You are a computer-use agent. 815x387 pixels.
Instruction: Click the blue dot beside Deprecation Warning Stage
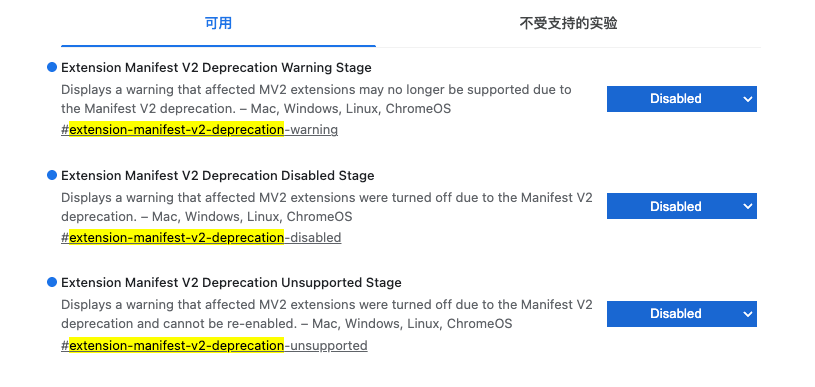click(51, 67)
